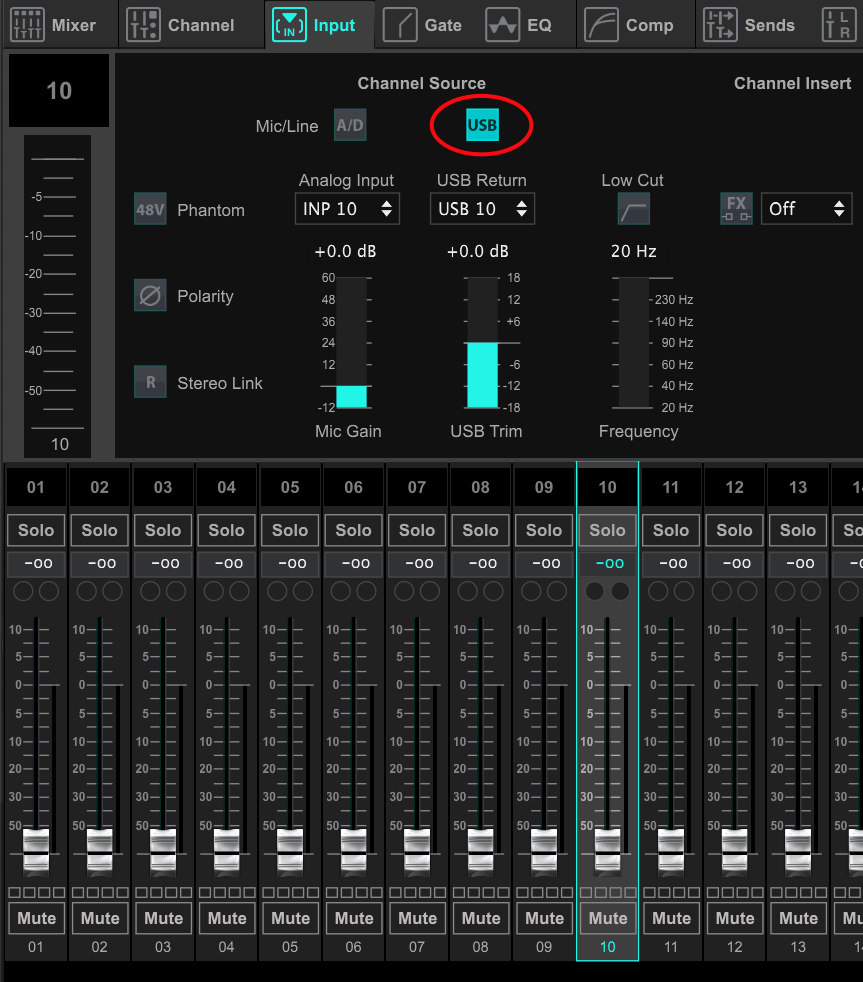Toggle the Stereo Link R button
Viewport: 863px width, 982px height.
(151, 382)
